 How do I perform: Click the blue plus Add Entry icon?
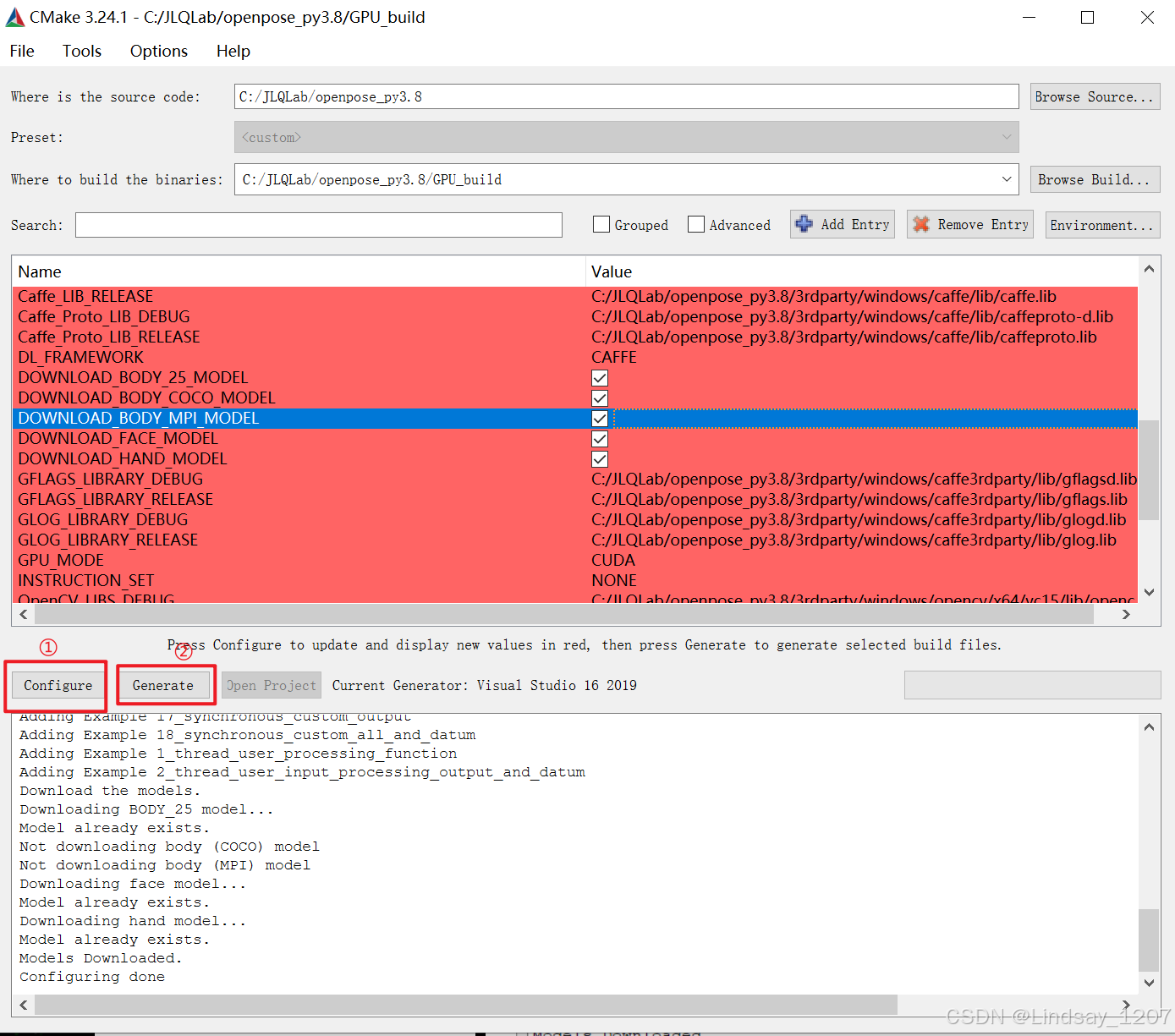[x=804, y=224]
